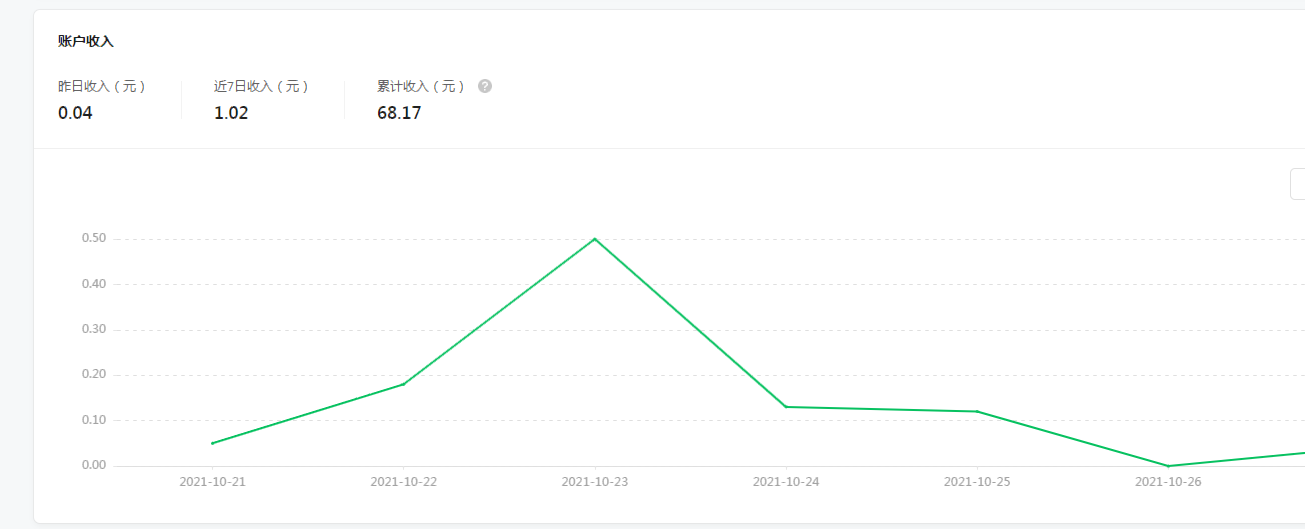The width and height of the screenshot is (1305, 529).
Task: Select the 近7日收入 value 1.02
Action: (231, 113)
